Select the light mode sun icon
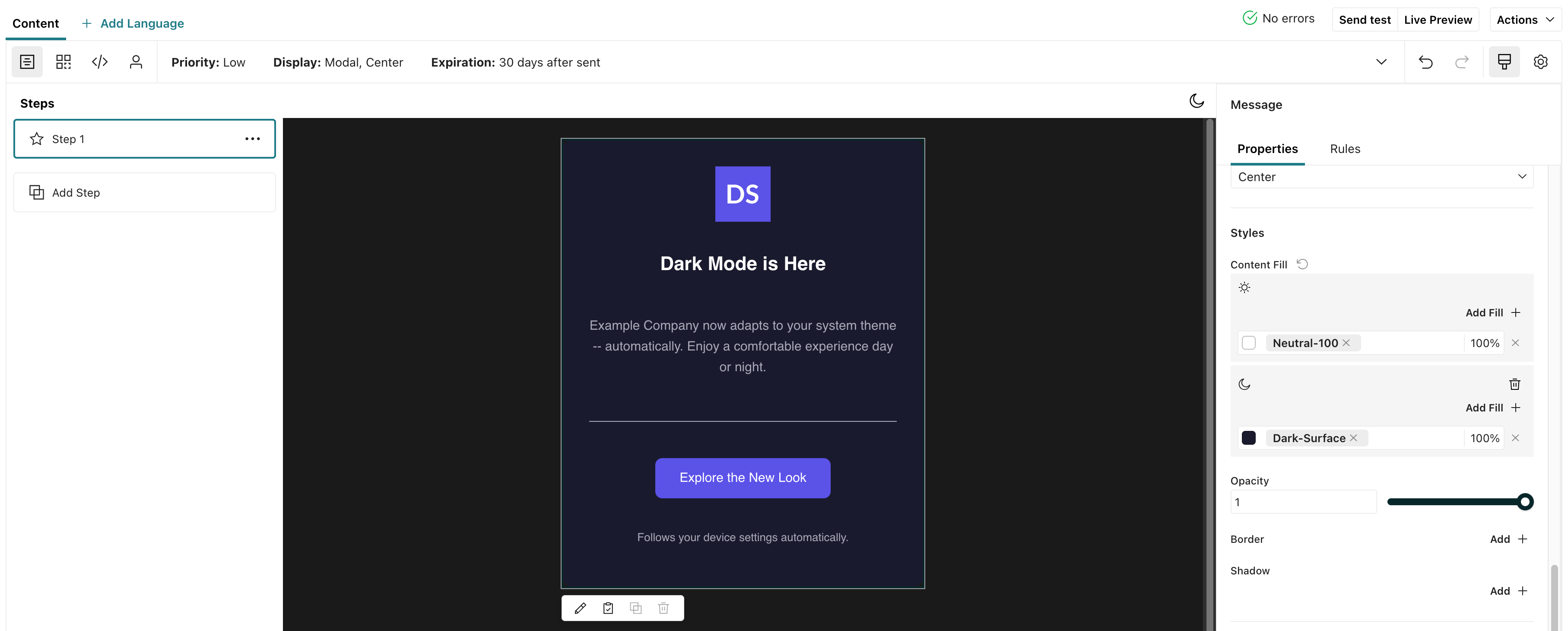Viewport: 1568px width, 631px height. coord(1244,287)
